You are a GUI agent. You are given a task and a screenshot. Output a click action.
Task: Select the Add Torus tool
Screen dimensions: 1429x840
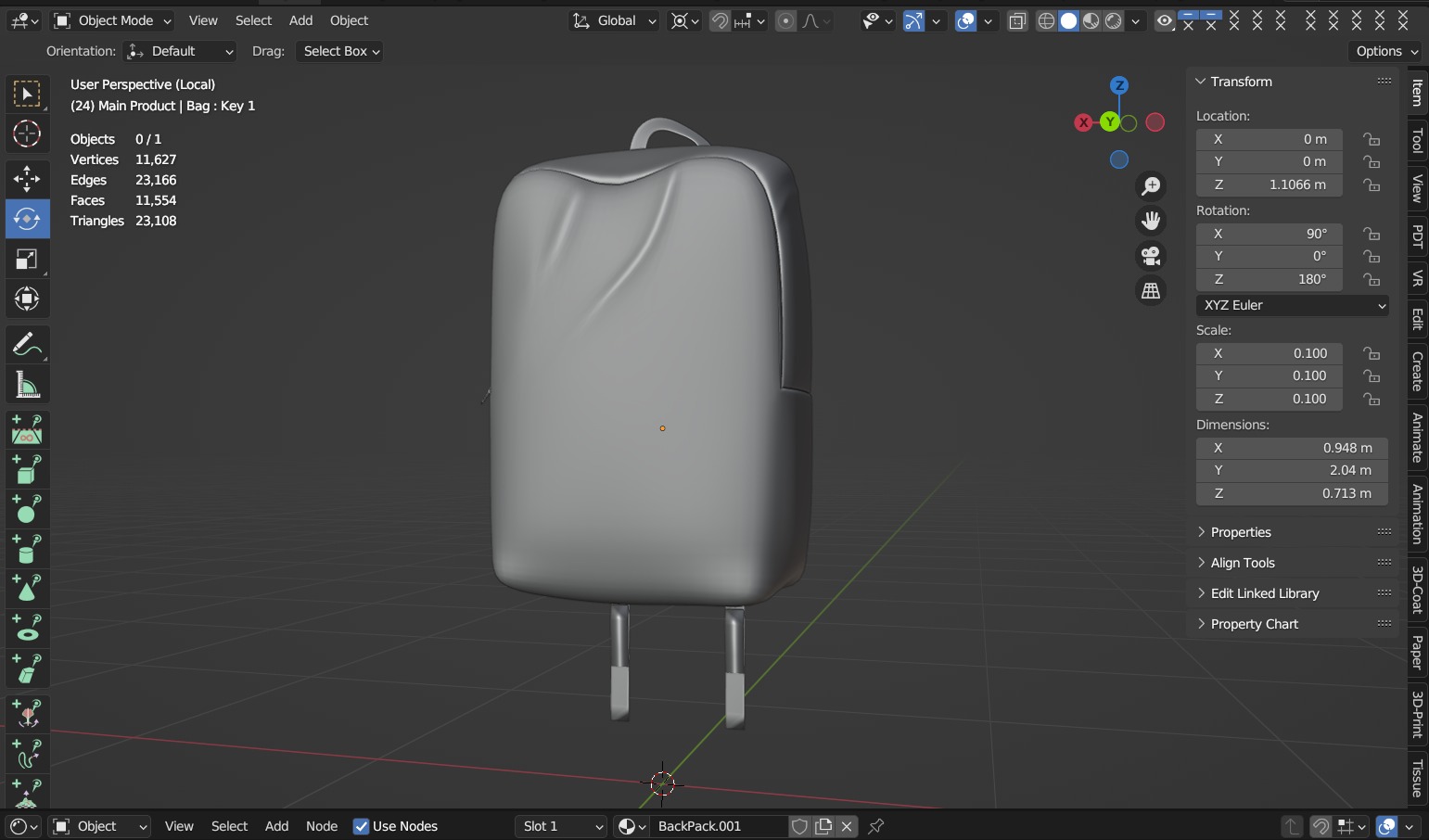pos(27,630)
